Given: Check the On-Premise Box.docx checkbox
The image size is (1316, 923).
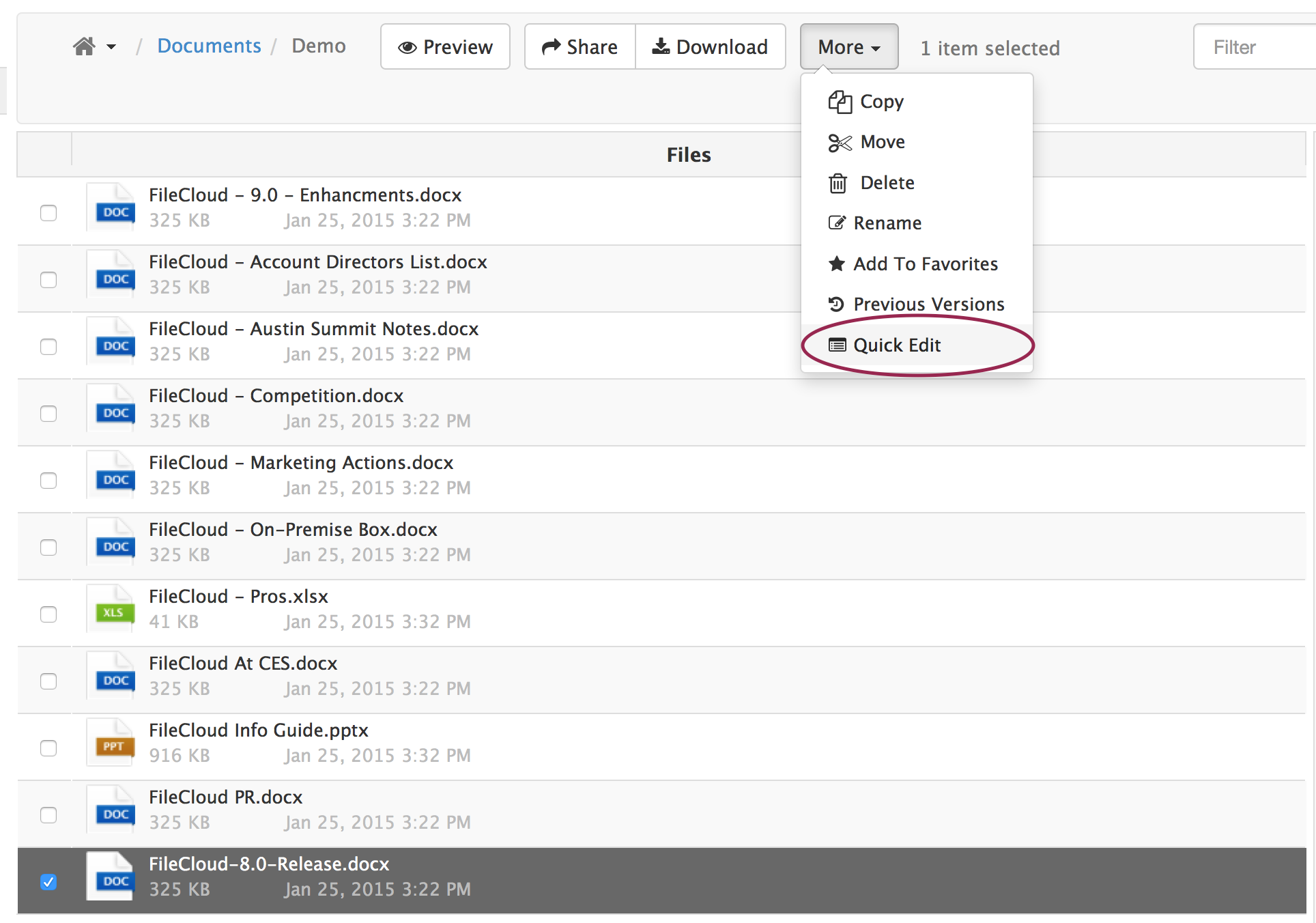Looking at the screenshot, I should tap(48, 547).
